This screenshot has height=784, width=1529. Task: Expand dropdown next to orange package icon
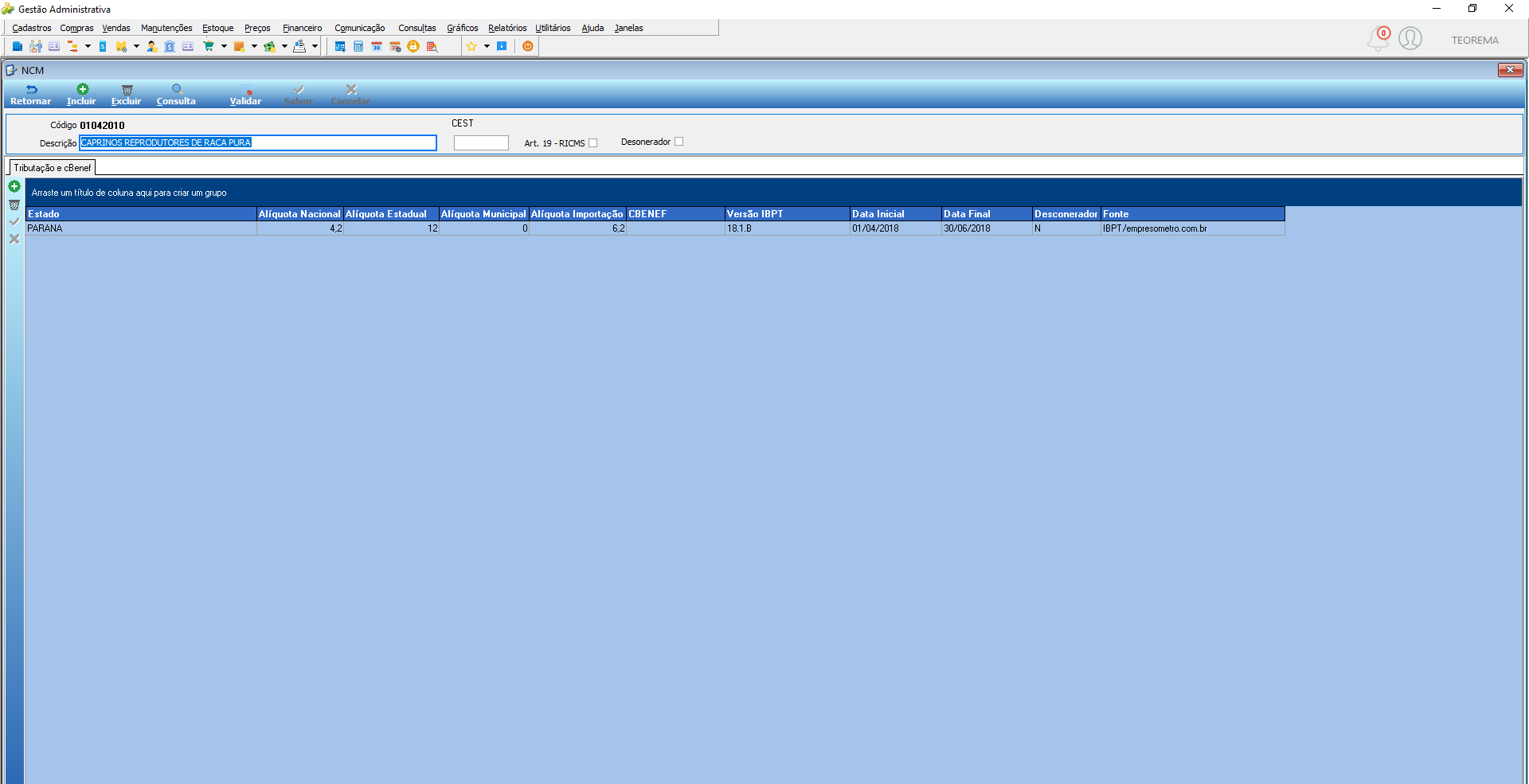tap(254, 46)
